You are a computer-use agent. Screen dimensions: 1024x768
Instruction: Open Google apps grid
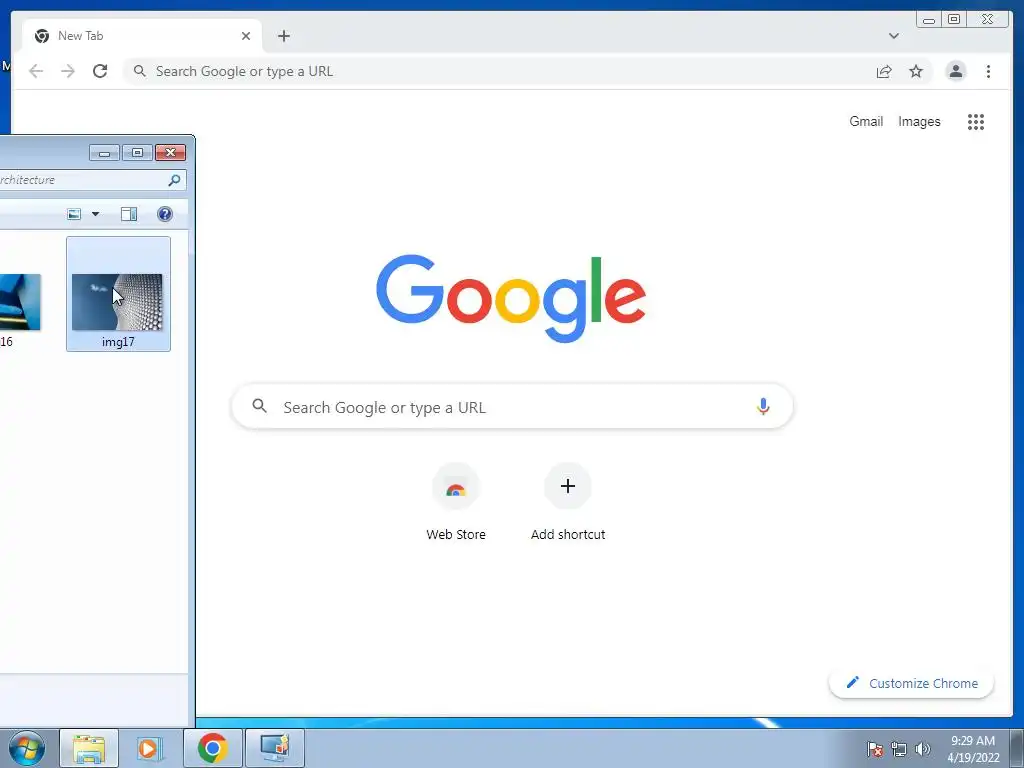tap(976, 121)
